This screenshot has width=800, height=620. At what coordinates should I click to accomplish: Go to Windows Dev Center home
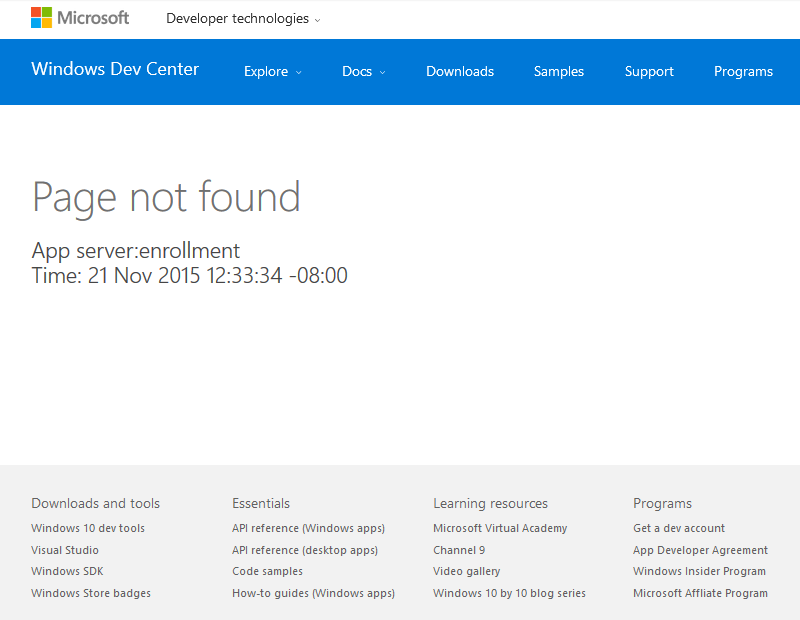point(115,69)
